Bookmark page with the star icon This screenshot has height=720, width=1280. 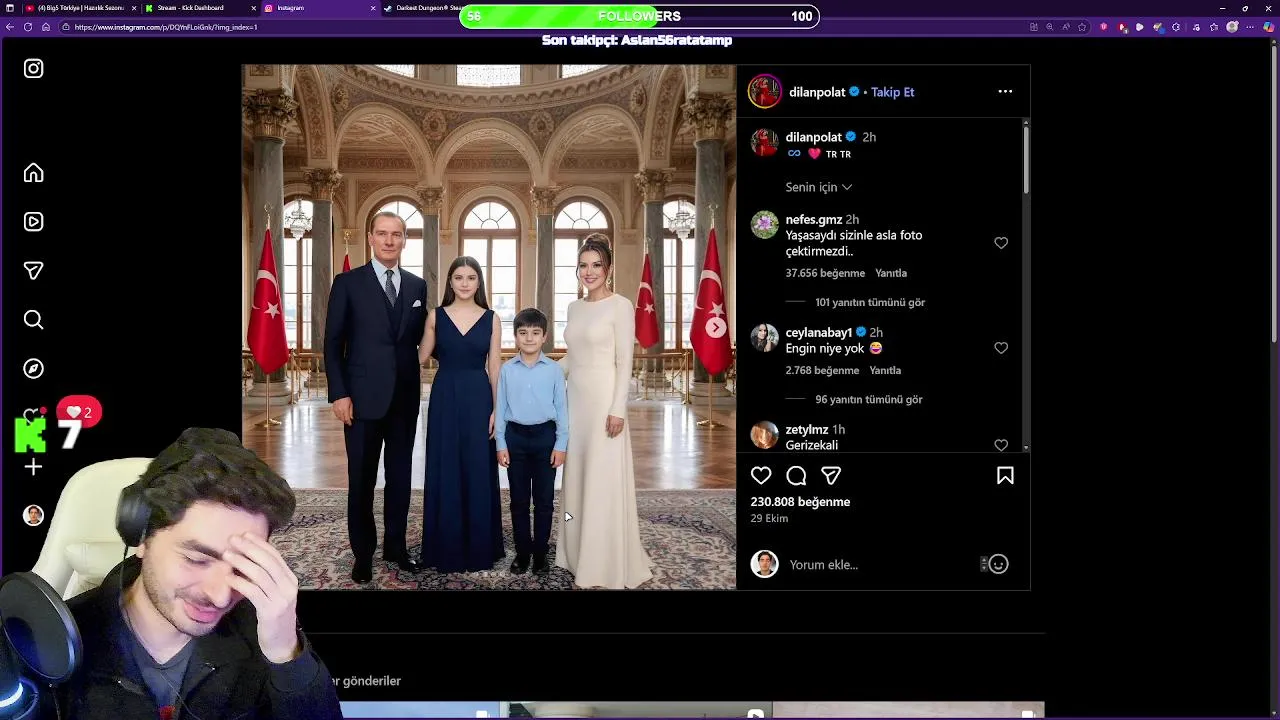[x=1082, y=27]
